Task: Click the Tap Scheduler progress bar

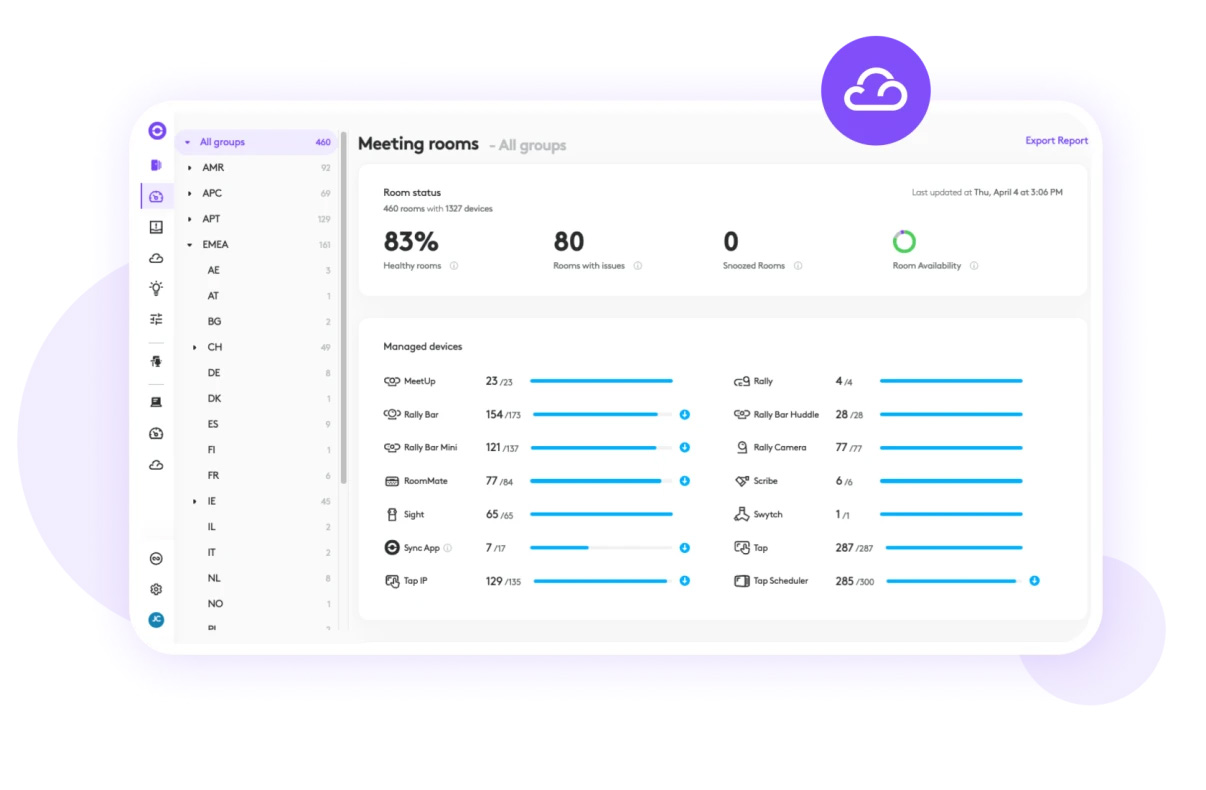Action: [x=952, y=581]
